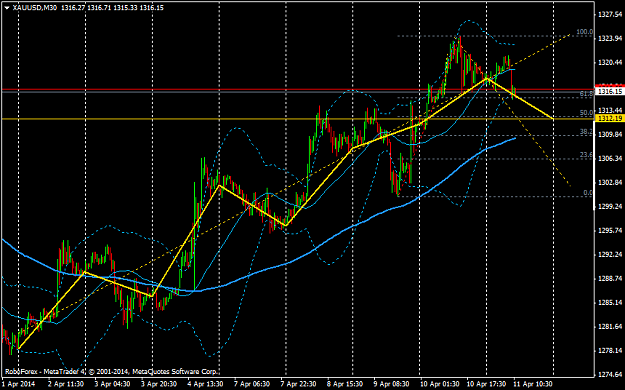
Task: Click the open price value 1316.27
Action: coord(72,8)
